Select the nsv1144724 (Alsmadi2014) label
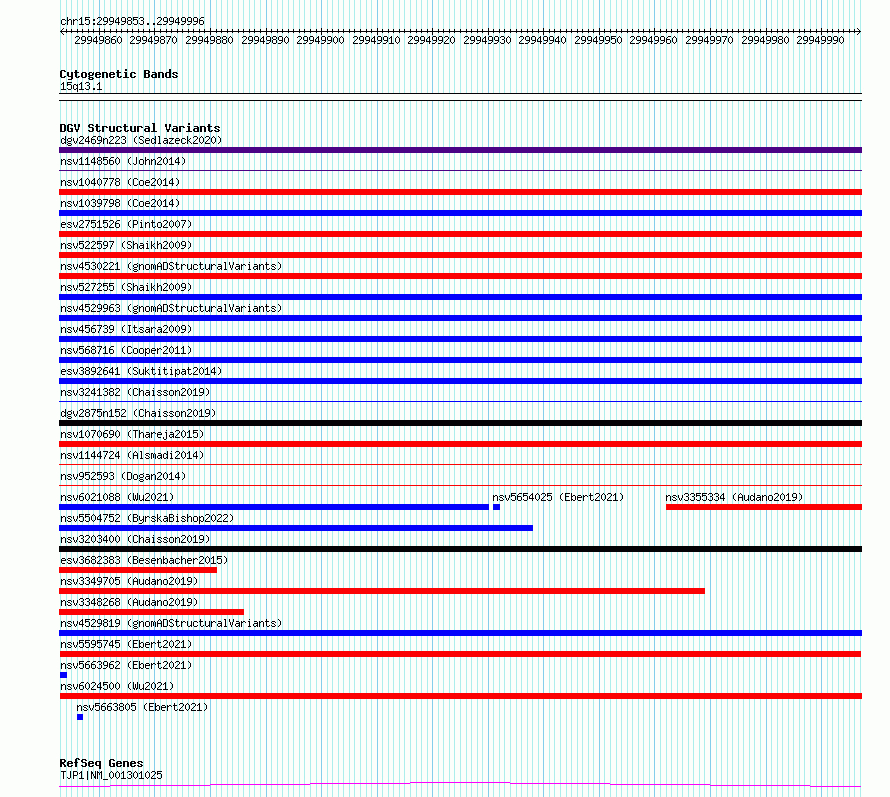Viewport: 890px width, 797px height. (132, 455)
